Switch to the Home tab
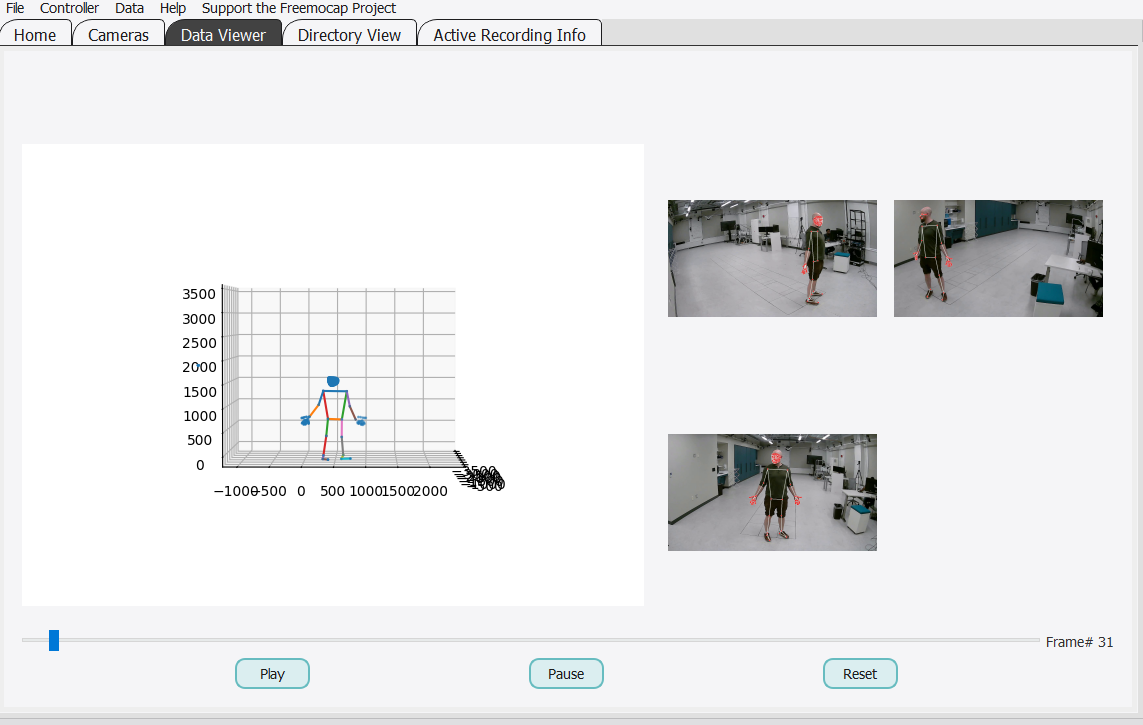This screenshot has height=725, width=1143. (36, 35)
